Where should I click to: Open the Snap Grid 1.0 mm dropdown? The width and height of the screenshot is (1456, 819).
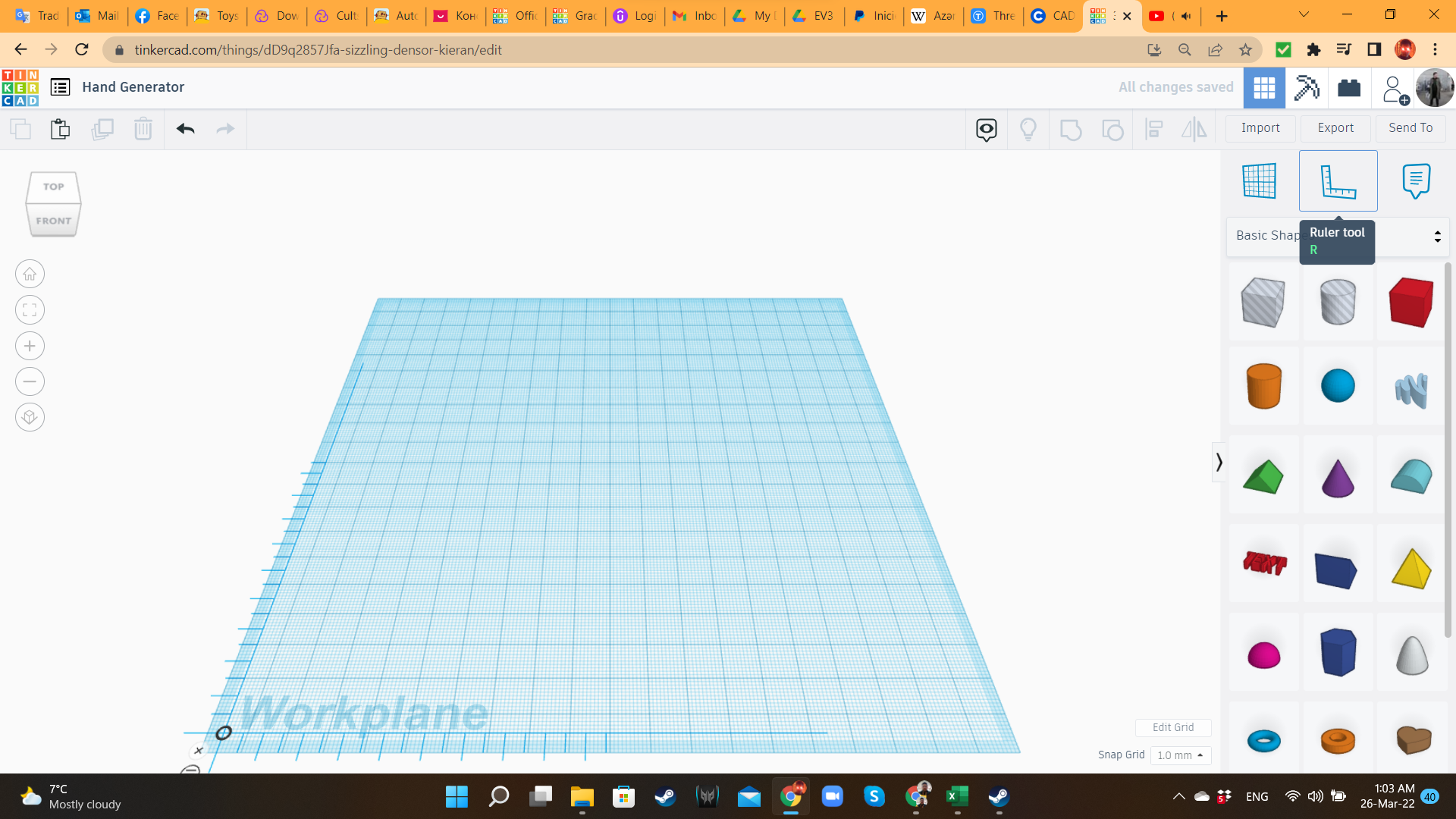click(1180, 755)
